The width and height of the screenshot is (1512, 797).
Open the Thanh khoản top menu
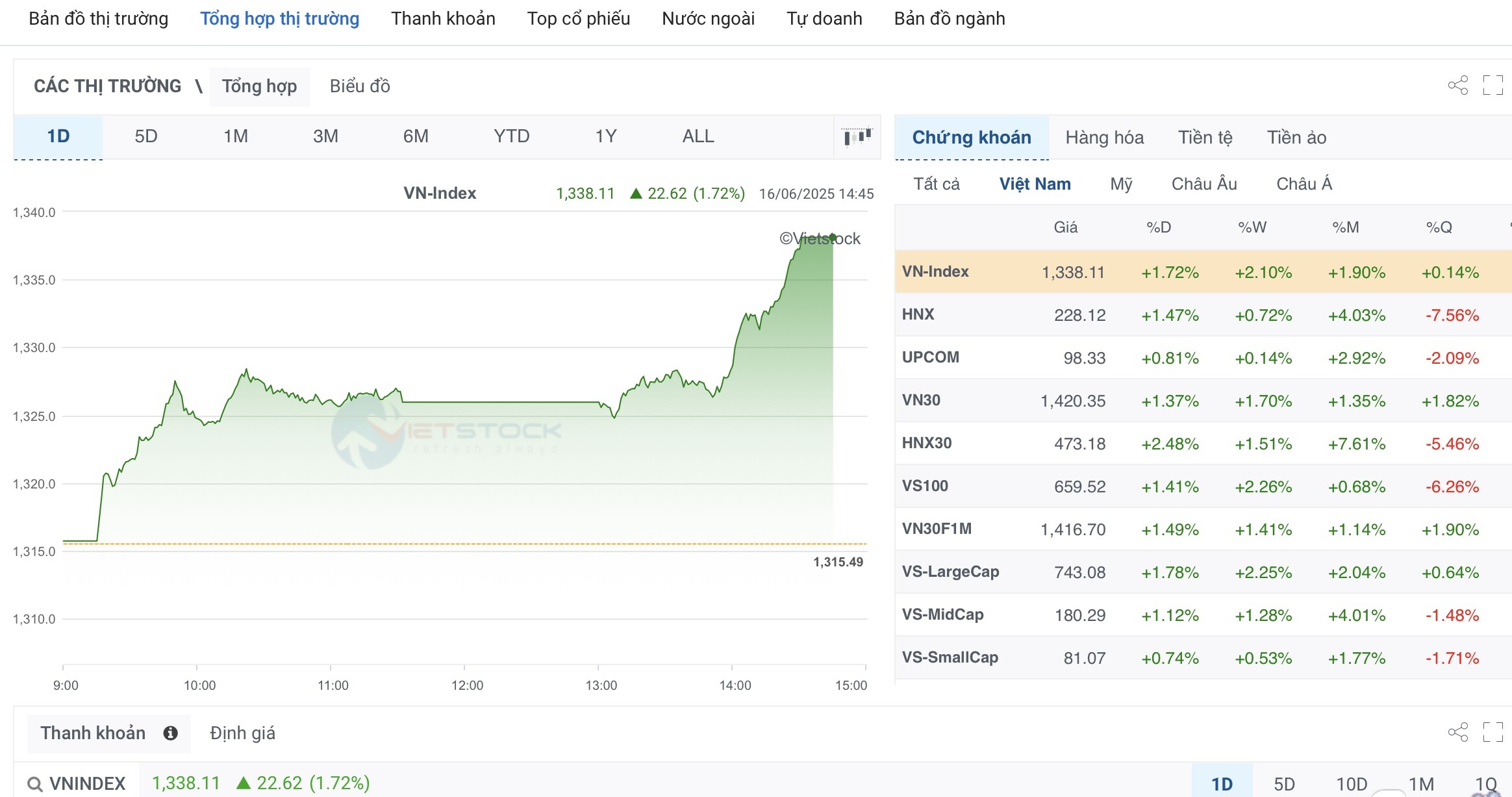pyautogui.click(x=443, y=19)
